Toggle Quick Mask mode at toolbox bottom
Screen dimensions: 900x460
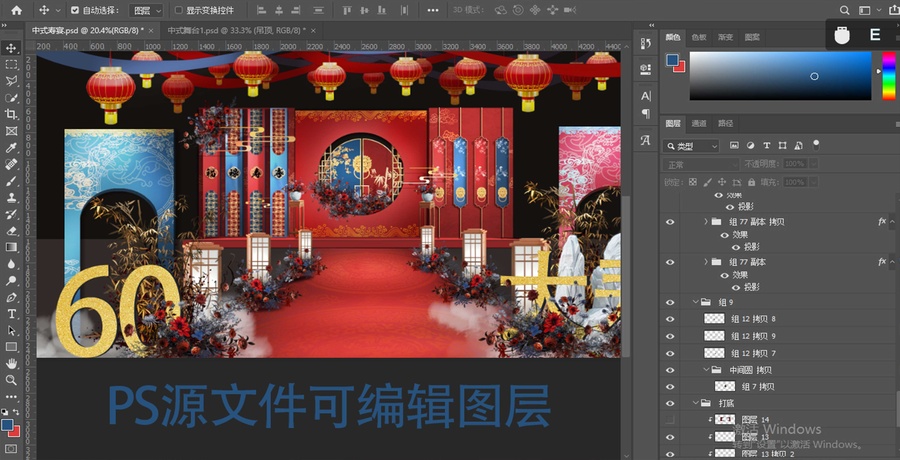click(x=11, y=449)
